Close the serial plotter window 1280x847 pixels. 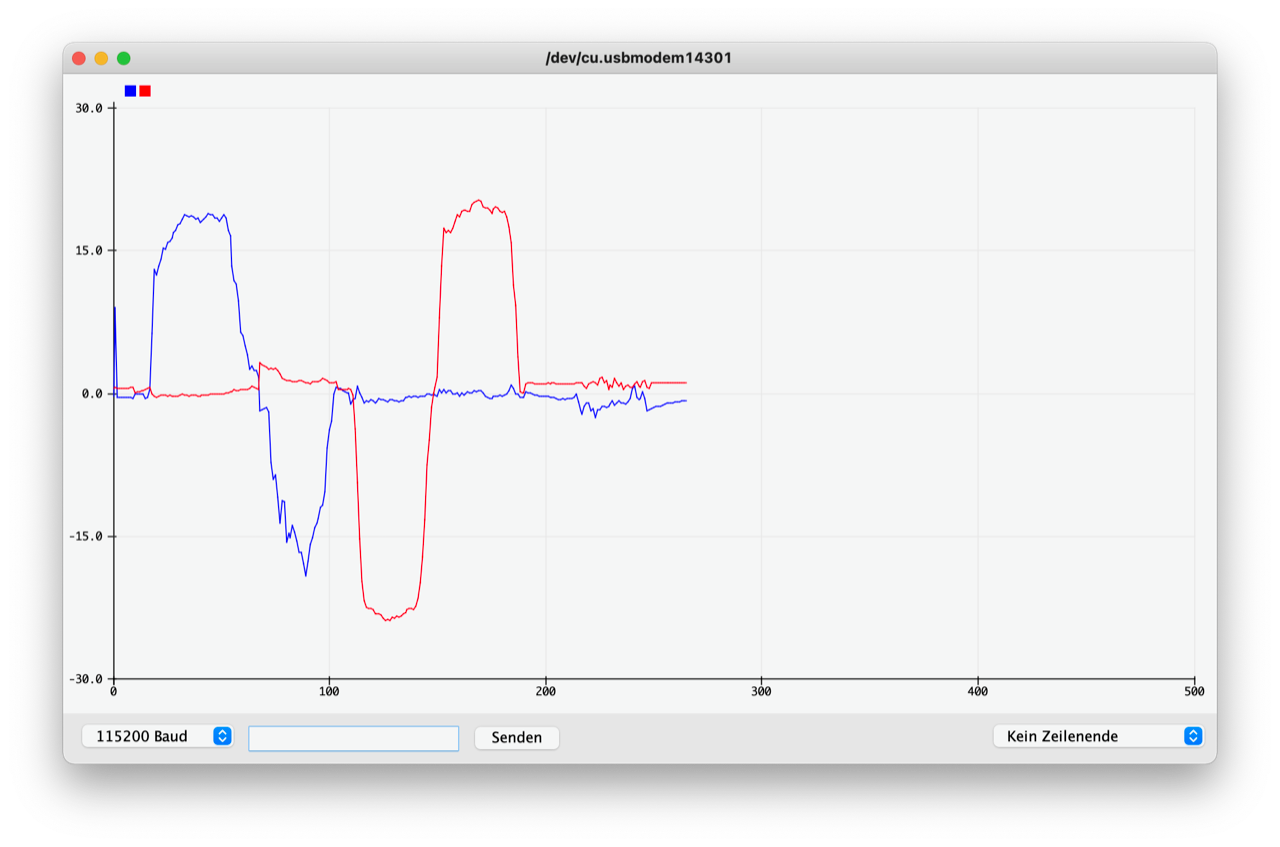pyautogui.click(x=79, y=58)
